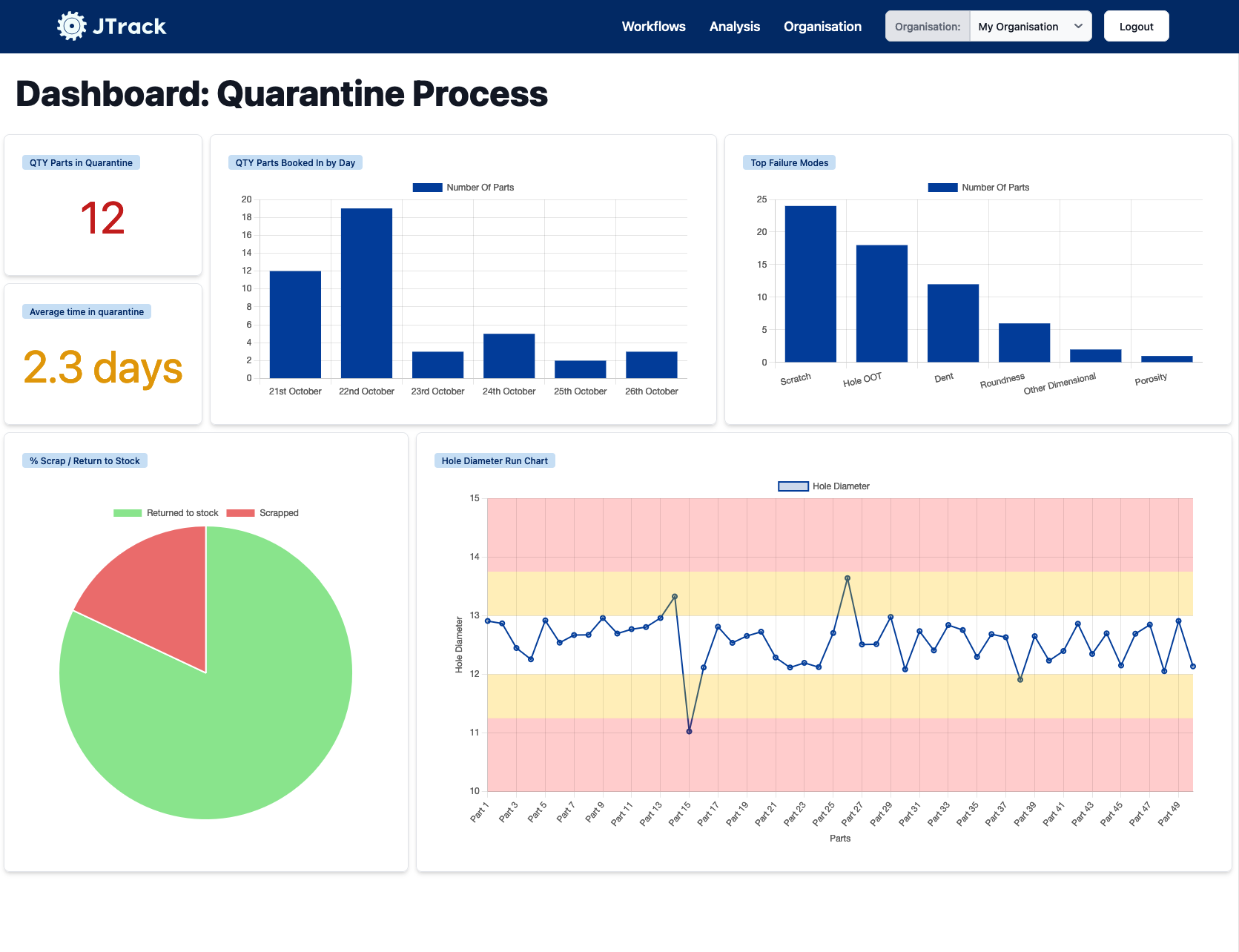Image resolution: width=1239 pixels, height=952 pixels.
Task: Click the Top Failure Modes label
Action: [x=789, y=163]
